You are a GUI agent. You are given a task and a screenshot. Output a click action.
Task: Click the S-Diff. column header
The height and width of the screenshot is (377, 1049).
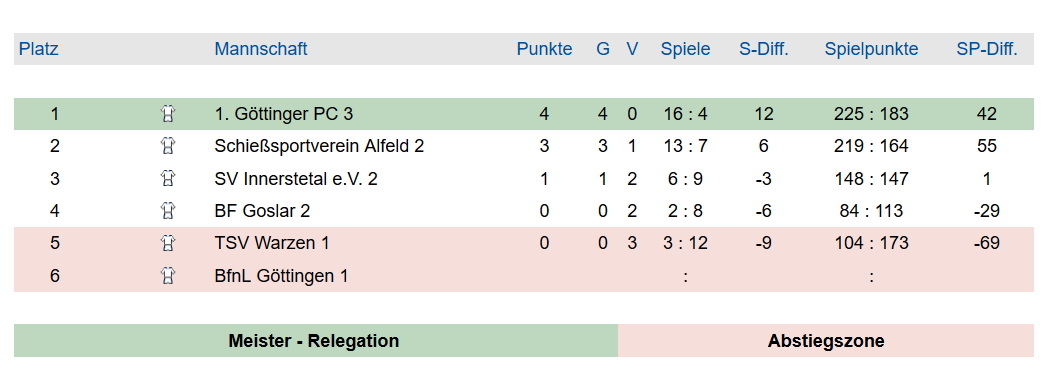click(764, 49)
